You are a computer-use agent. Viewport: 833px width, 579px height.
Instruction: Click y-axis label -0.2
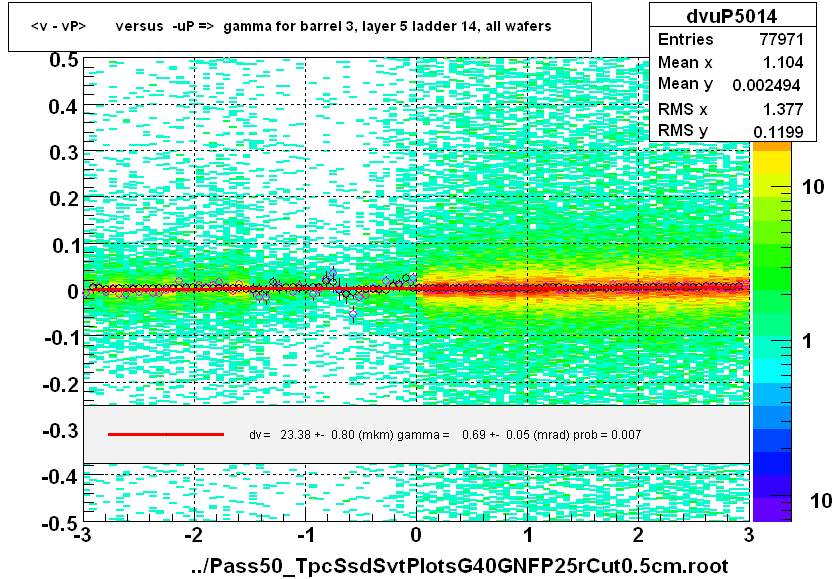coord(61,384)
